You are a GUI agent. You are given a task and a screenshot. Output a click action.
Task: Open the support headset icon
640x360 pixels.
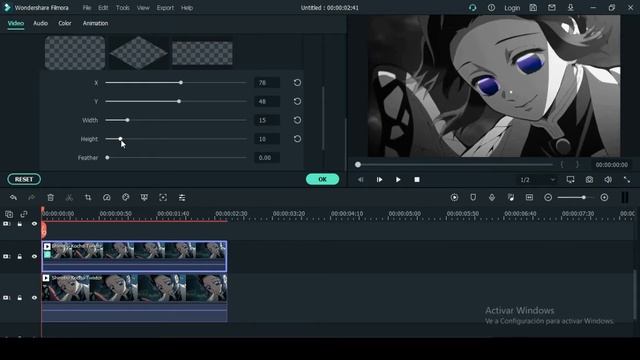473,8
